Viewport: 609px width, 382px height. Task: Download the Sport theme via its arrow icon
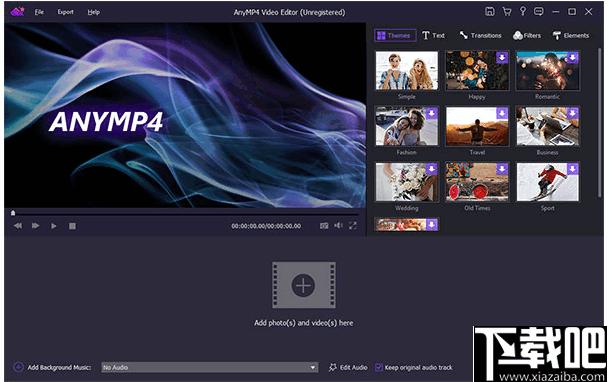pyautogui.click(x=572, y=169)
